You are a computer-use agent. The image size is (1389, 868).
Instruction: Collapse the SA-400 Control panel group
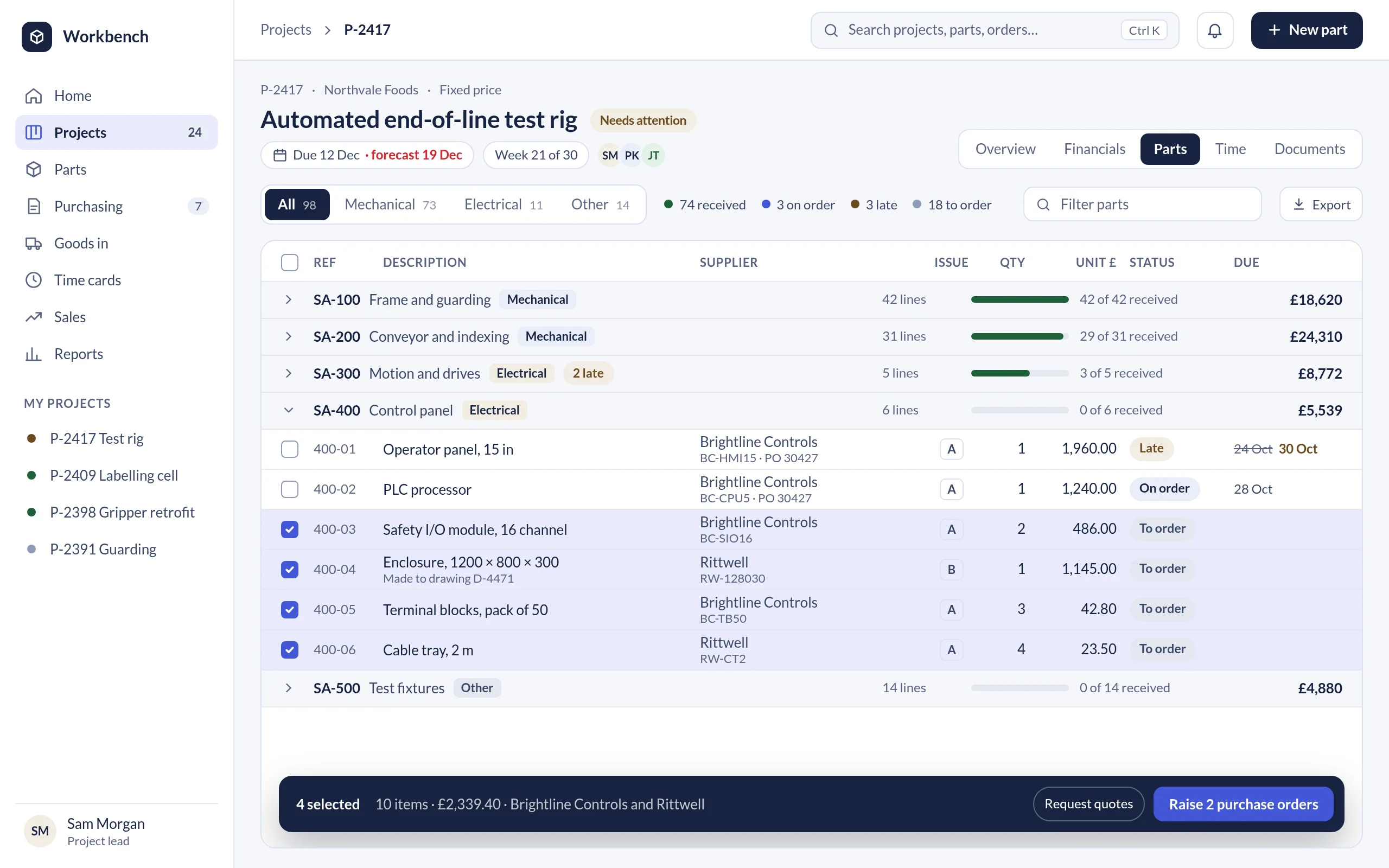pos(289,410)
